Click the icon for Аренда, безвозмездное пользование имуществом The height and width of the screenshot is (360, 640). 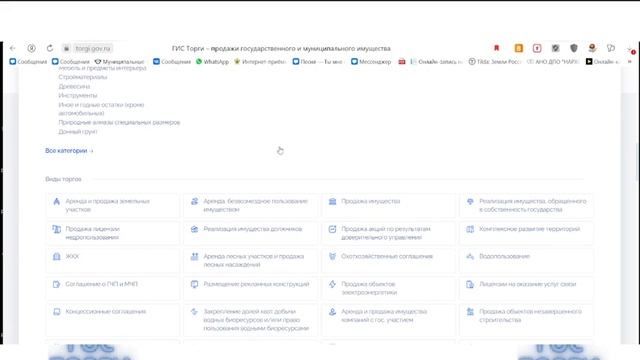tap(194, 201)
